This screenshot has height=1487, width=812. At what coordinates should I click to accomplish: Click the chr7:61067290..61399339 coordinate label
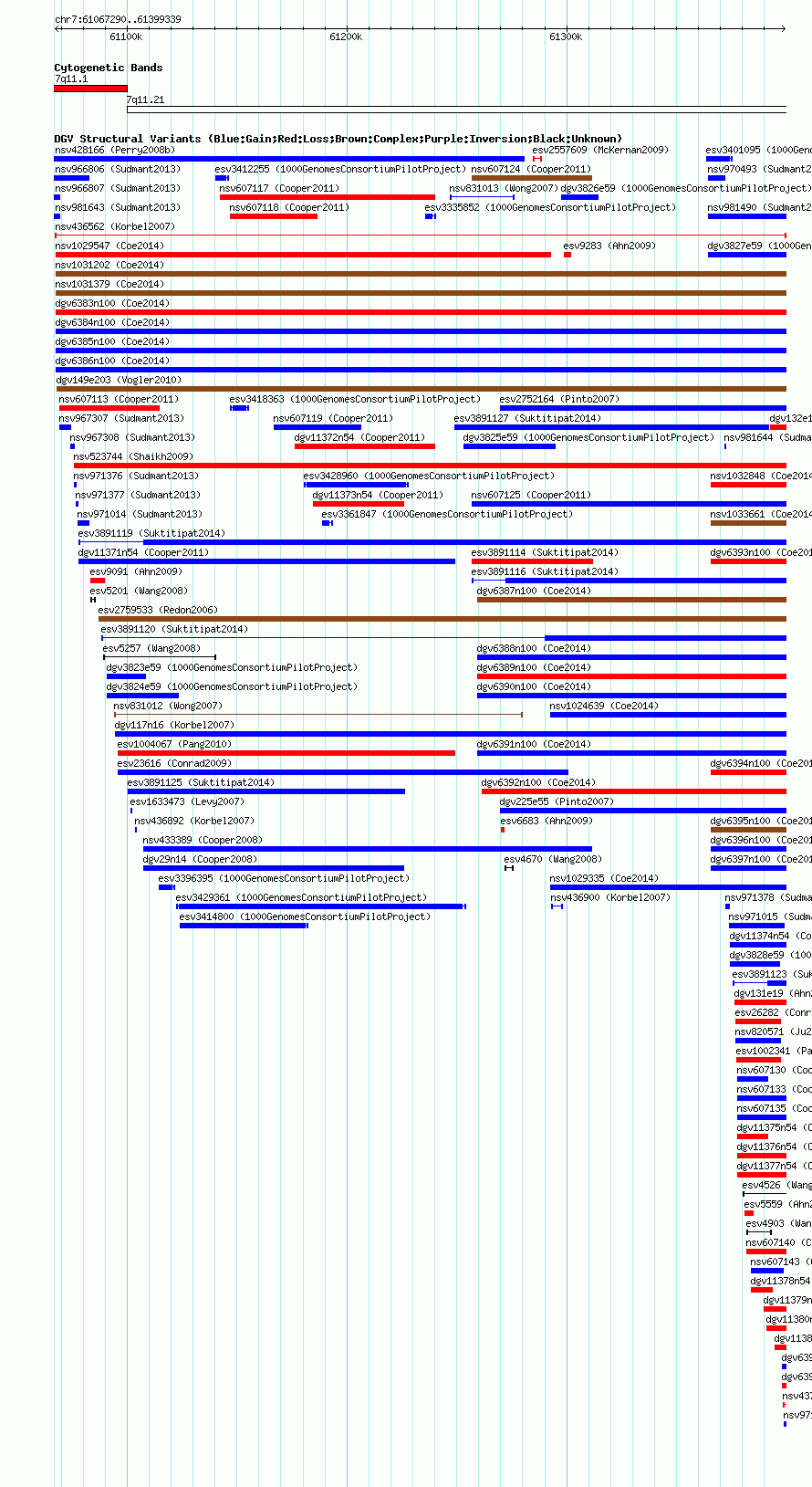[x=118, y=19]
